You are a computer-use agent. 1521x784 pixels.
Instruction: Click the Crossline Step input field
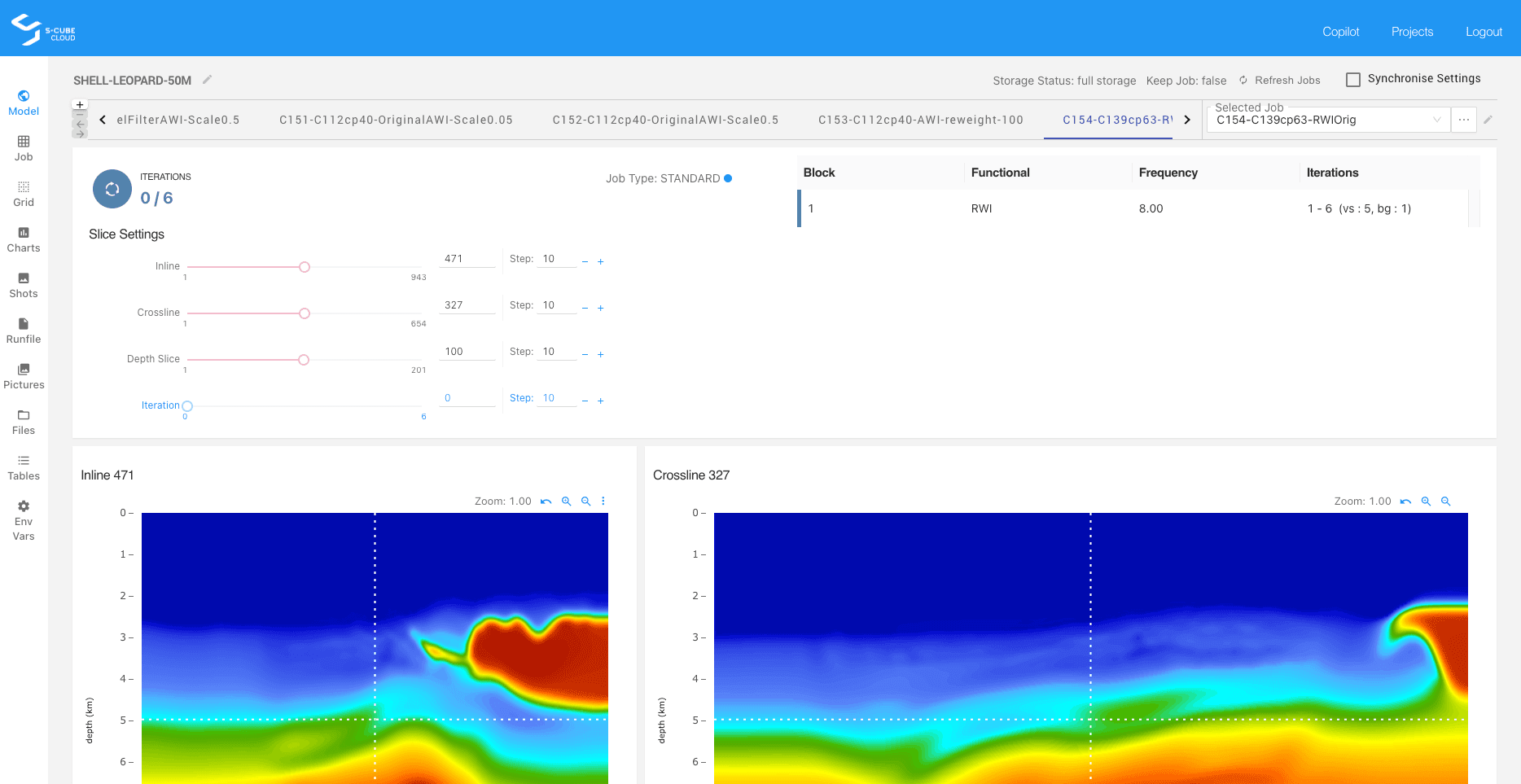coord(557,305)
